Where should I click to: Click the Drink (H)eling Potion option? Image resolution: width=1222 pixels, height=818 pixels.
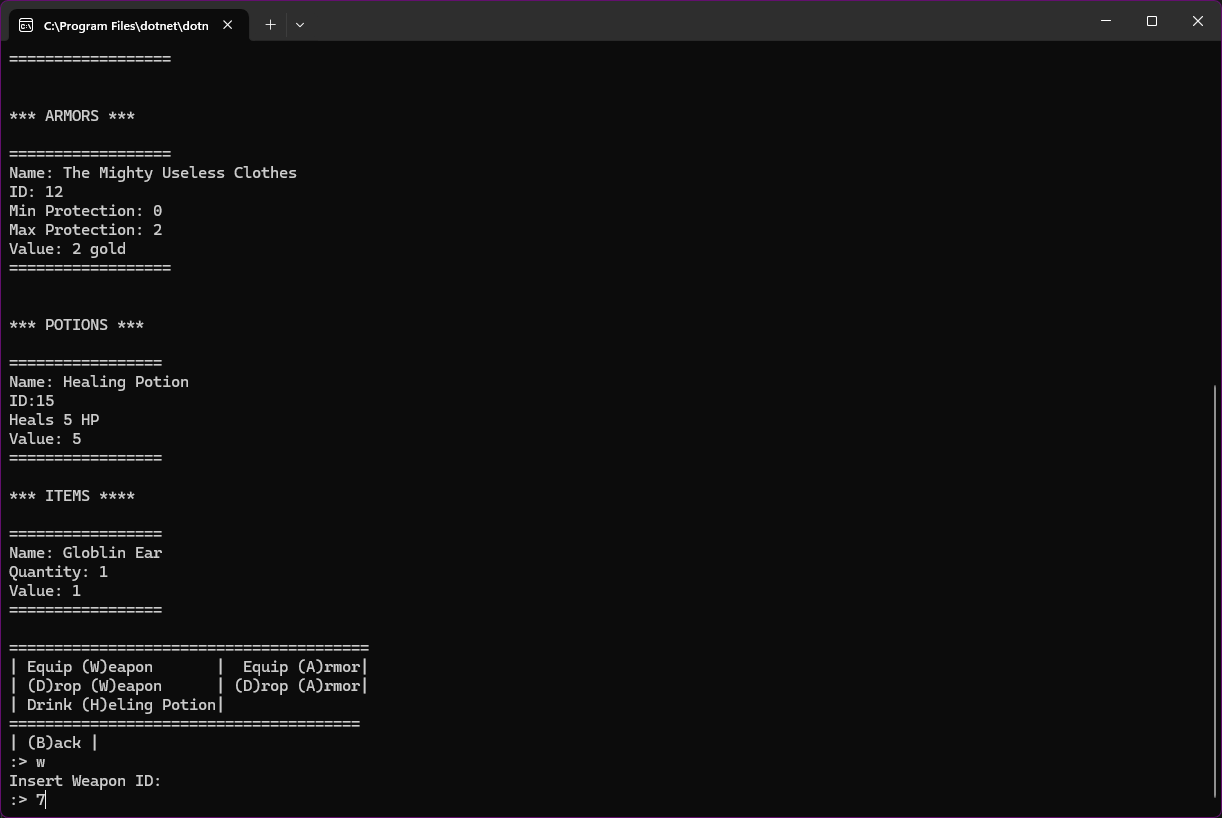[121, 705]
